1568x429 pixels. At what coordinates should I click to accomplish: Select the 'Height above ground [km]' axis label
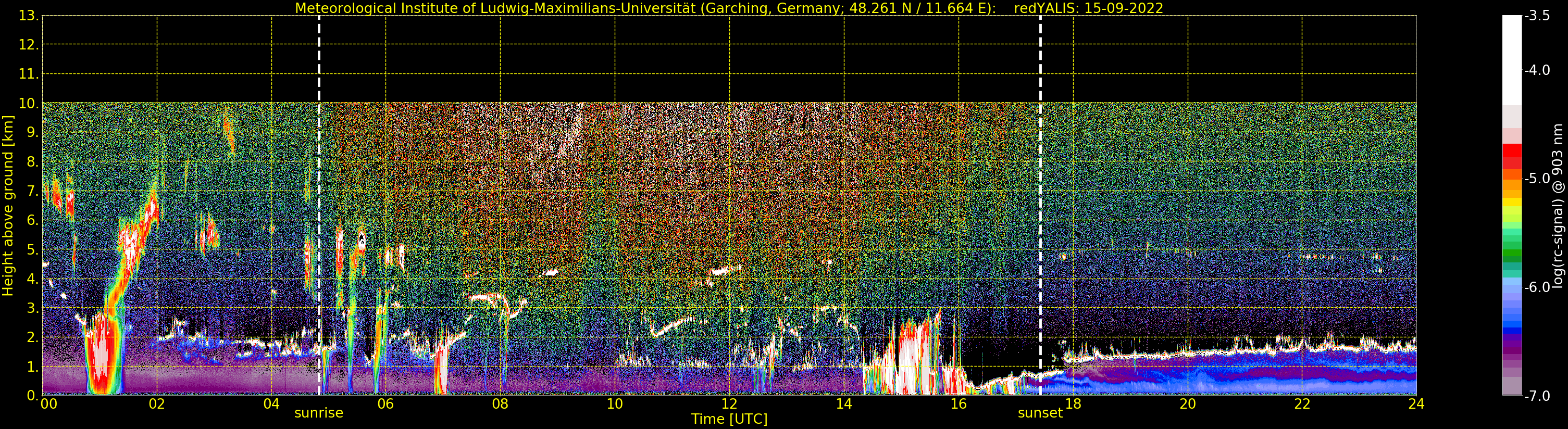[8, 206]
